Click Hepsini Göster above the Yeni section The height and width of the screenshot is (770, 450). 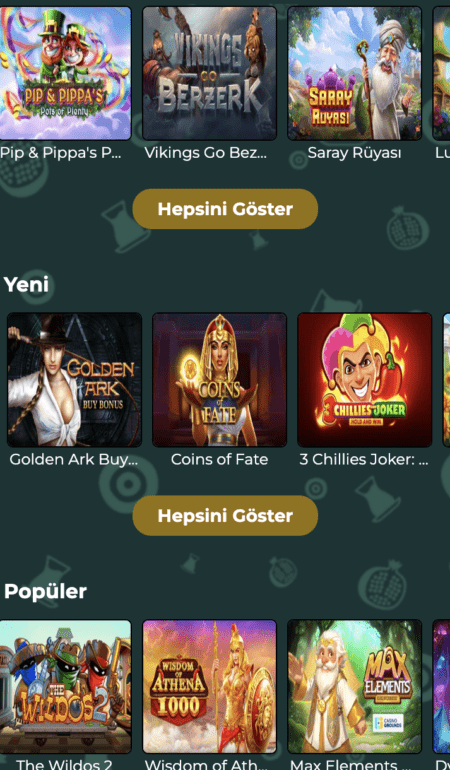(225, 209)
